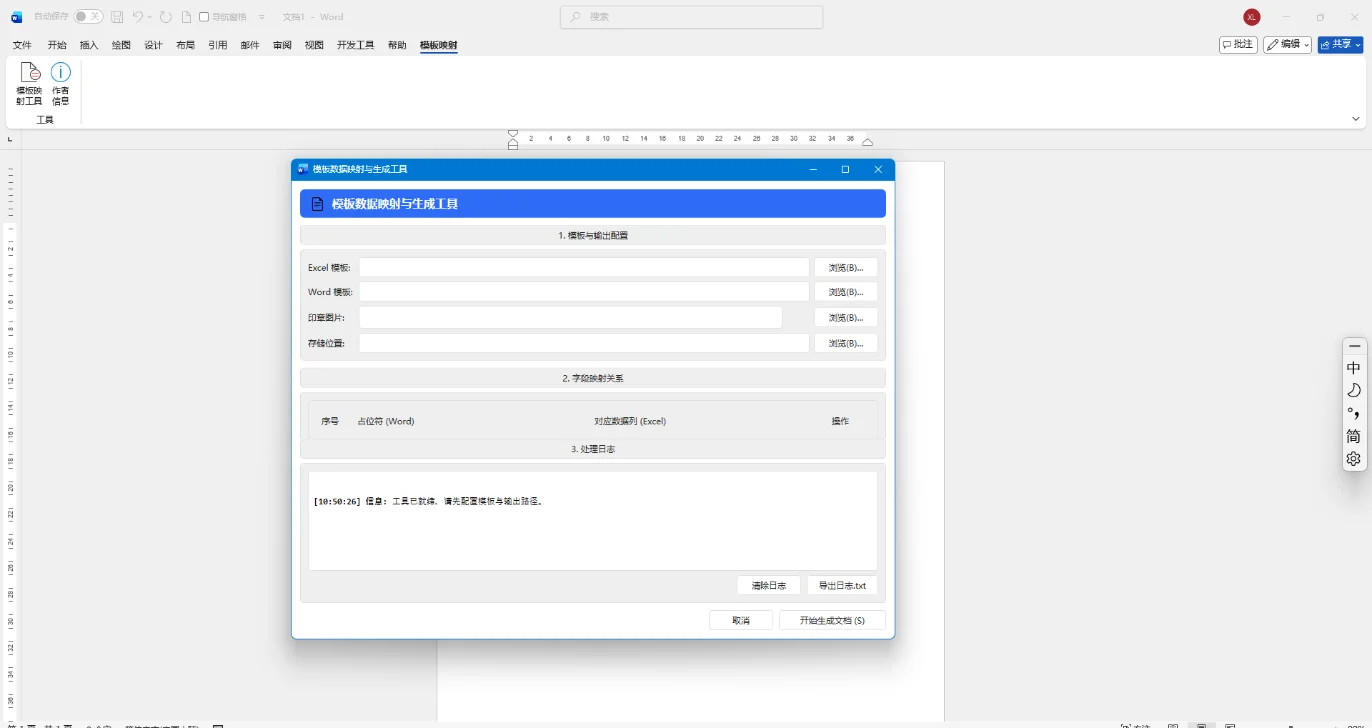
Task: Click the save icon in title bar
Action: click(x=117, y=17)
